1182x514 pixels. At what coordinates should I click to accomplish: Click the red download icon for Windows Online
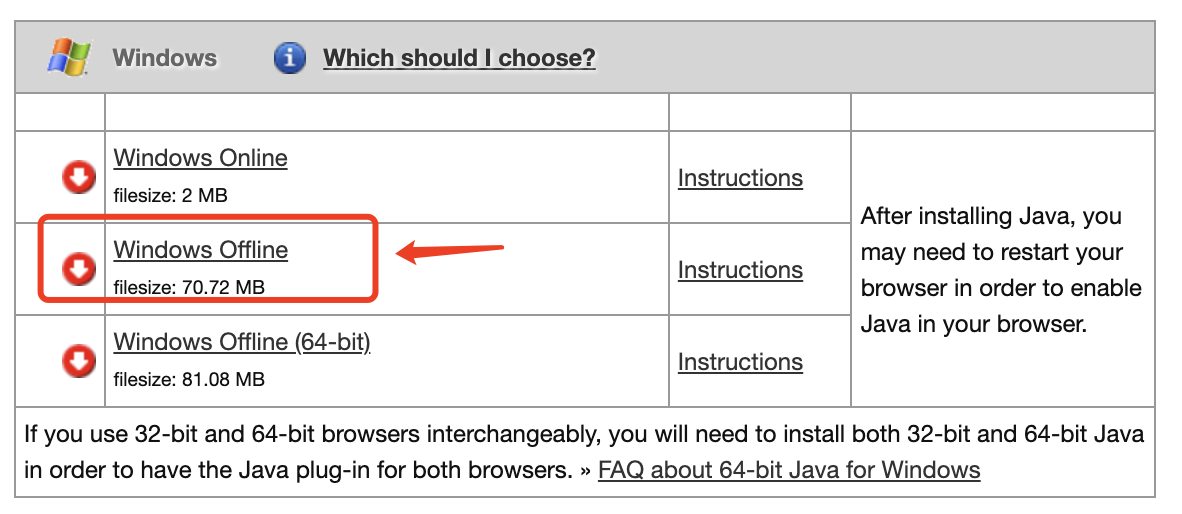coord(78,177)
